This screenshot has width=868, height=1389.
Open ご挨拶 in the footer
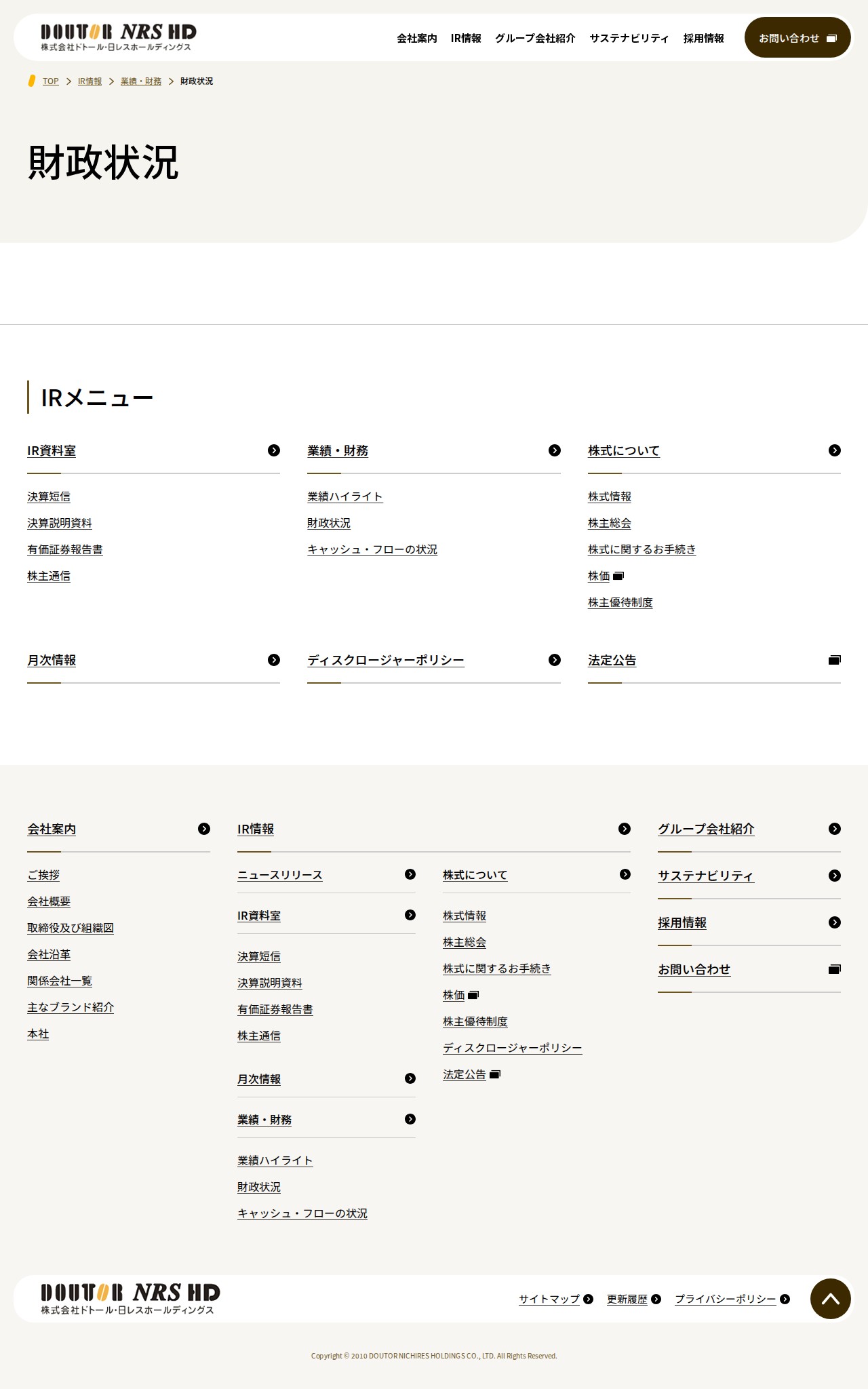(x=43, y=875)
